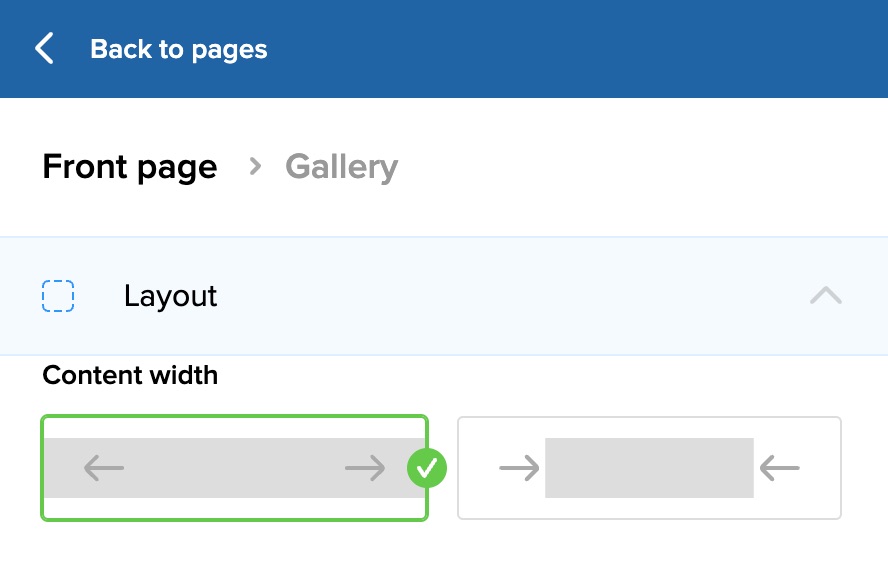Image resolution: width=888 pixels, height=570 pixels.
Task: Click the Back to pages link
Action: [179, 49]
